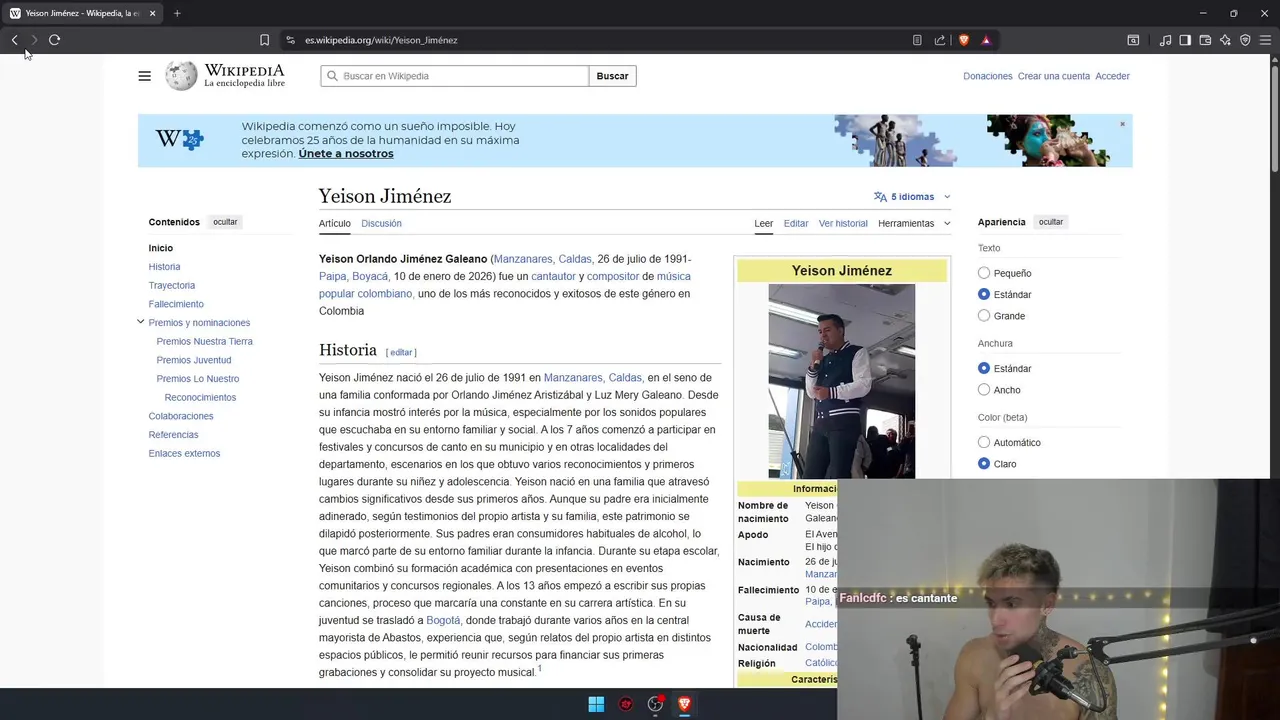This screenshot has width=1280, height=720.
Task: Open Brave Shields lion icon
Action: tap(964, 40)
